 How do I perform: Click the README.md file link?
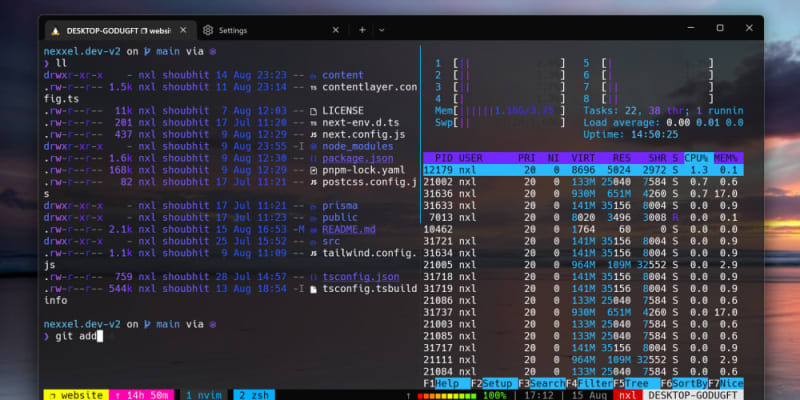point(350,228)
